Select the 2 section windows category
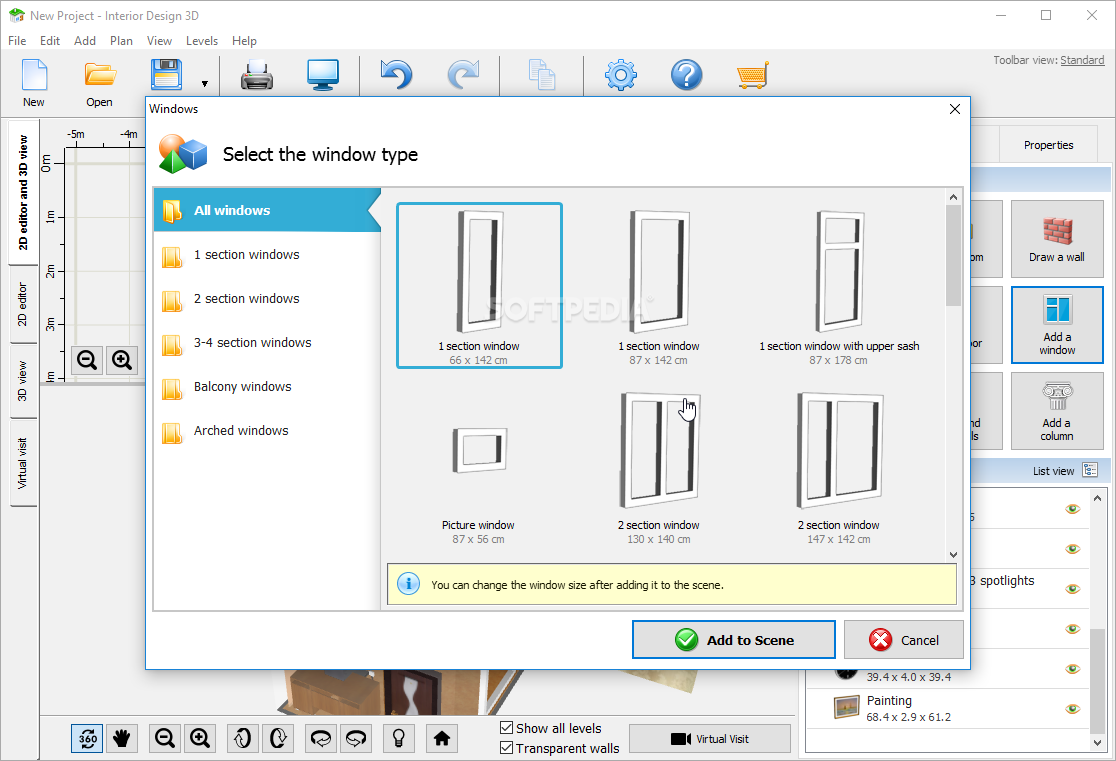This screenshot has width=1116, height=761. tap(267, 299)
